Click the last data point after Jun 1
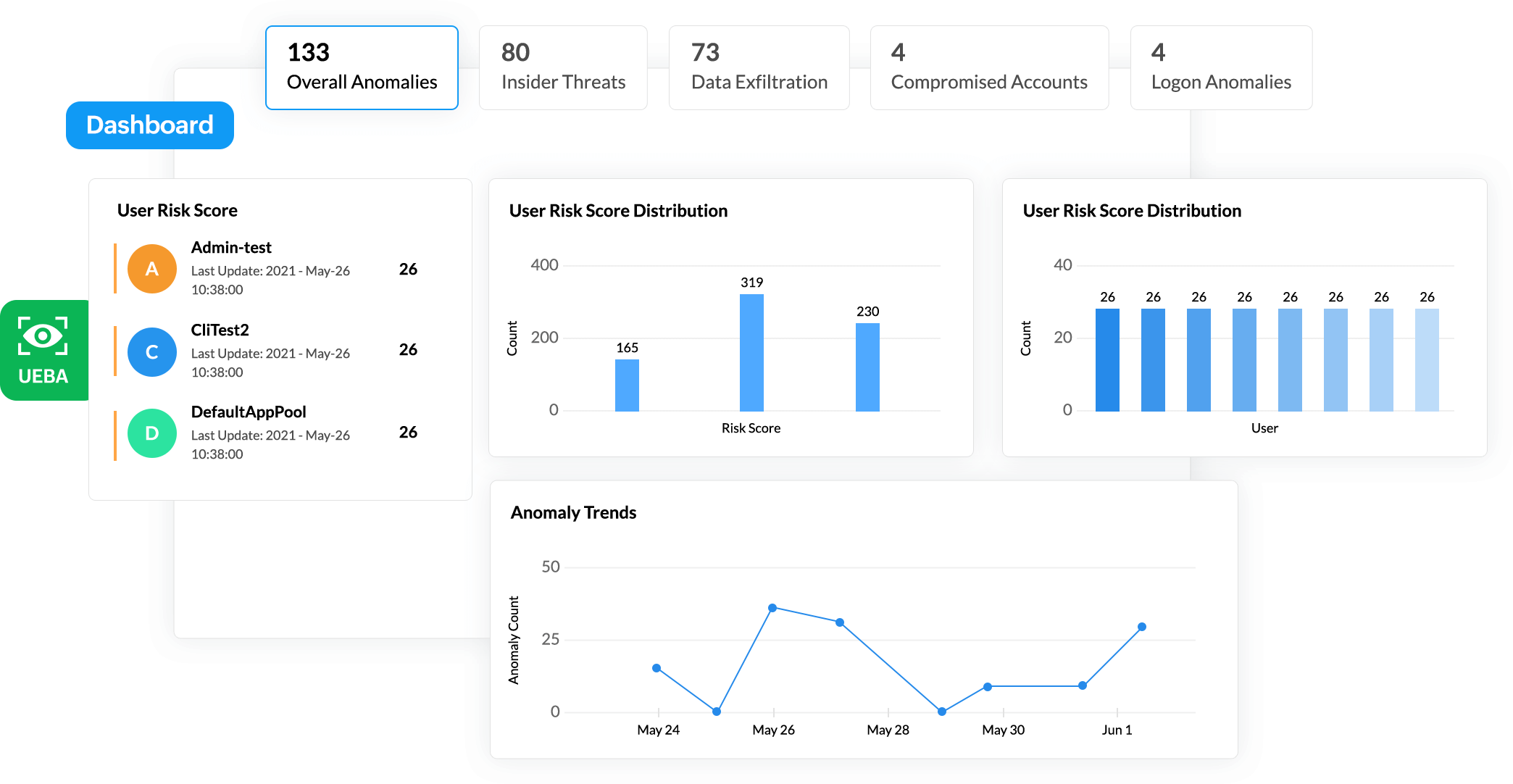The image size is (1513, 784). click(1142, 627)
